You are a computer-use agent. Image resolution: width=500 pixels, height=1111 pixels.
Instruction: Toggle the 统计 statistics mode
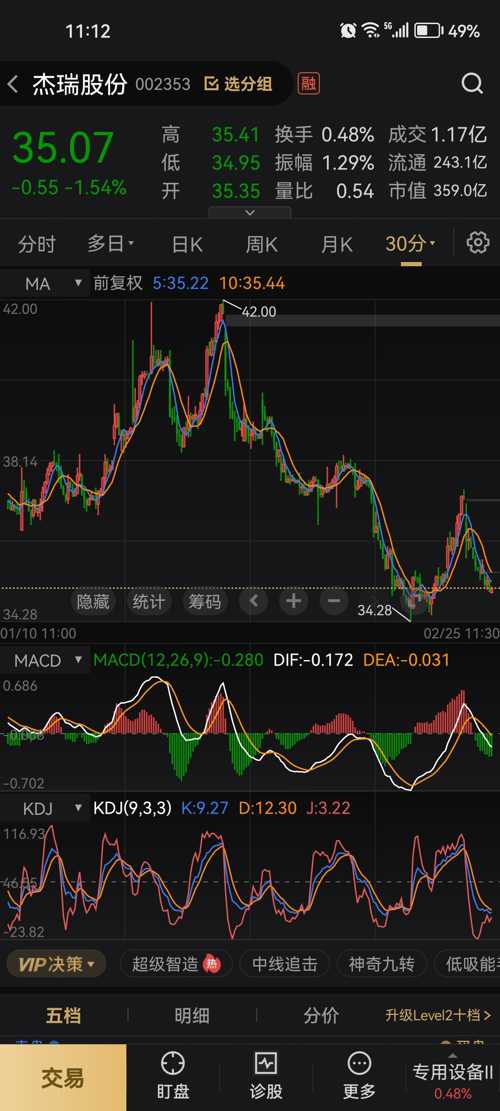pyautogui.click(x=149, y=602)
